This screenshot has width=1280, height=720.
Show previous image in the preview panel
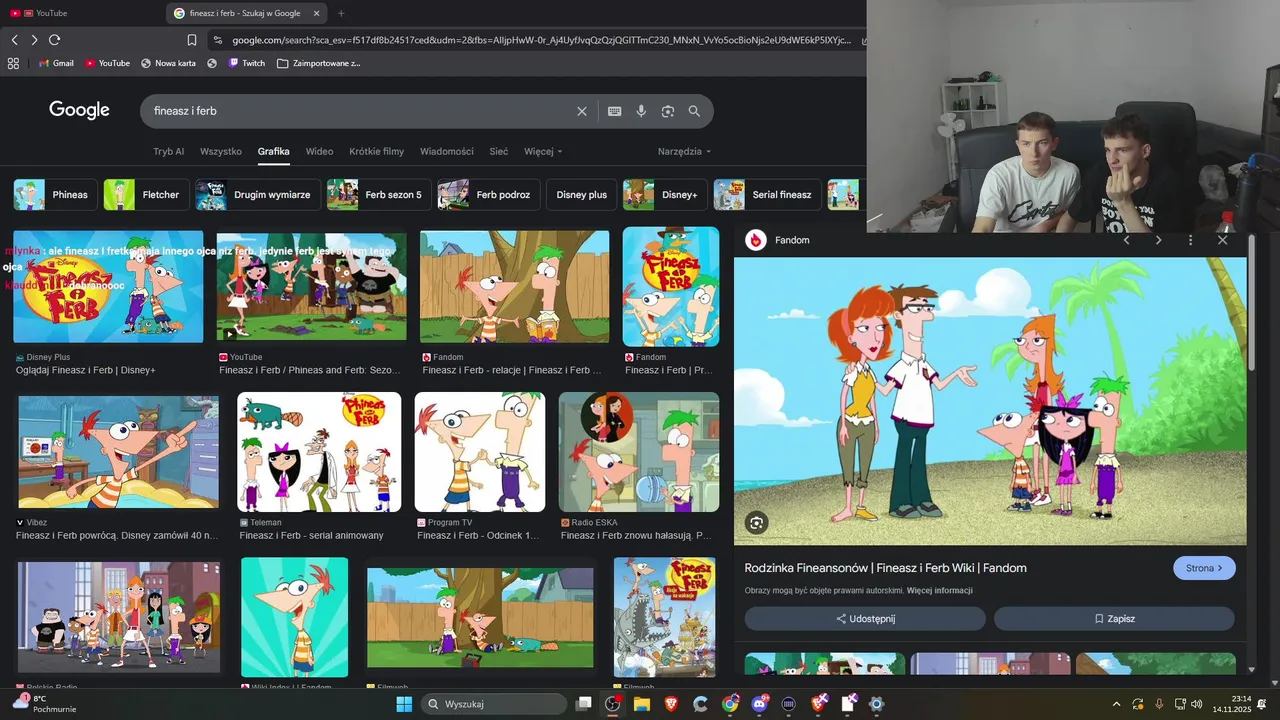1126,240
